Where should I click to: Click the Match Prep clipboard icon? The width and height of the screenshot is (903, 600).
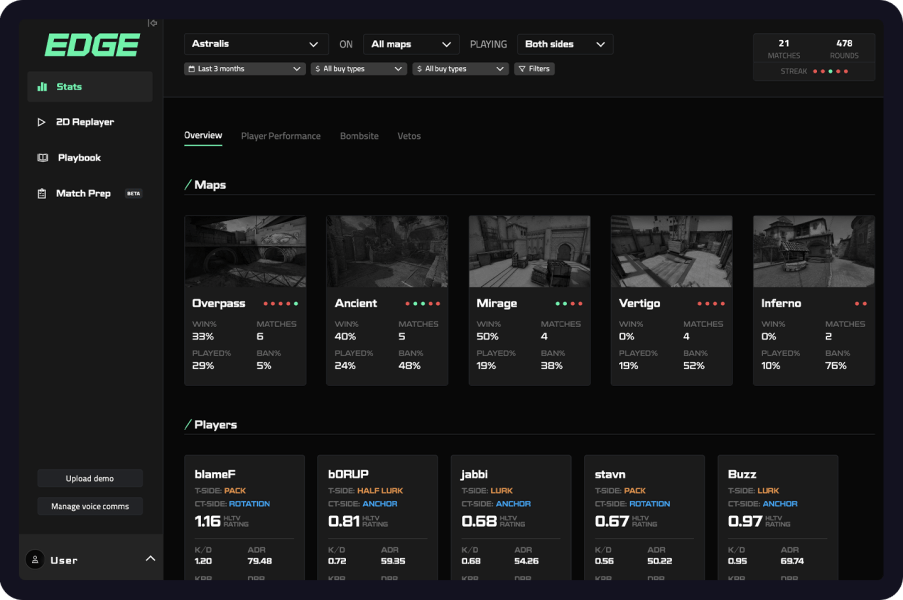(42, 193)
